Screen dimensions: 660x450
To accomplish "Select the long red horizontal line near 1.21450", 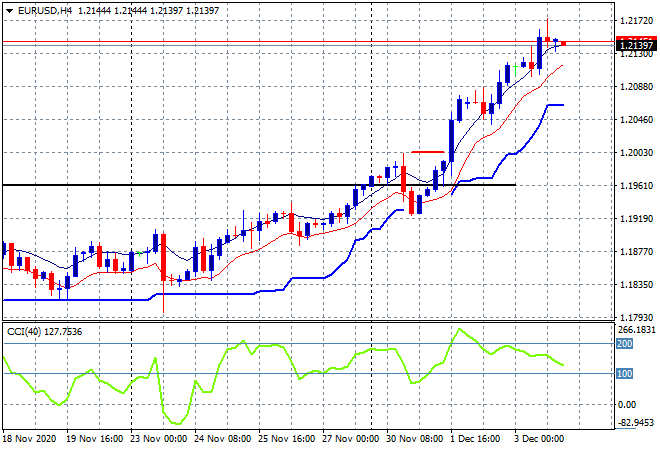I will pos(308,42).
